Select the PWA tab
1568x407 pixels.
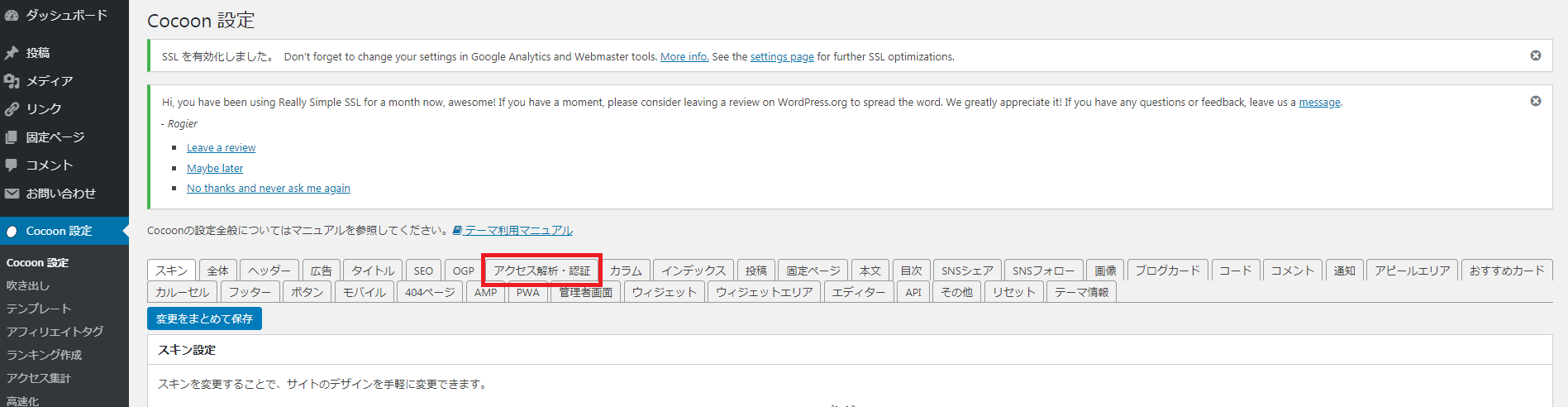[x=527, y=292]
